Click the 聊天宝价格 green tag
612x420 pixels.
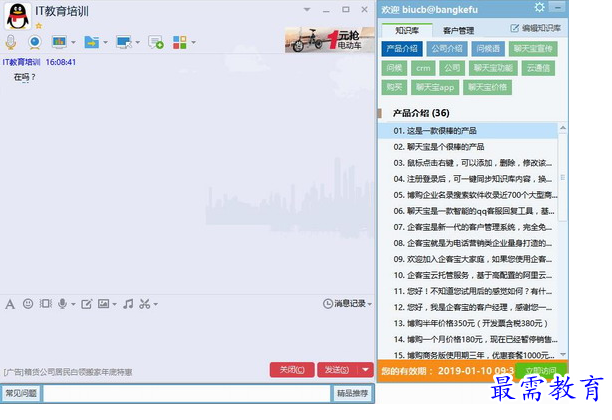pyautogui.click(x=487, y=87)
